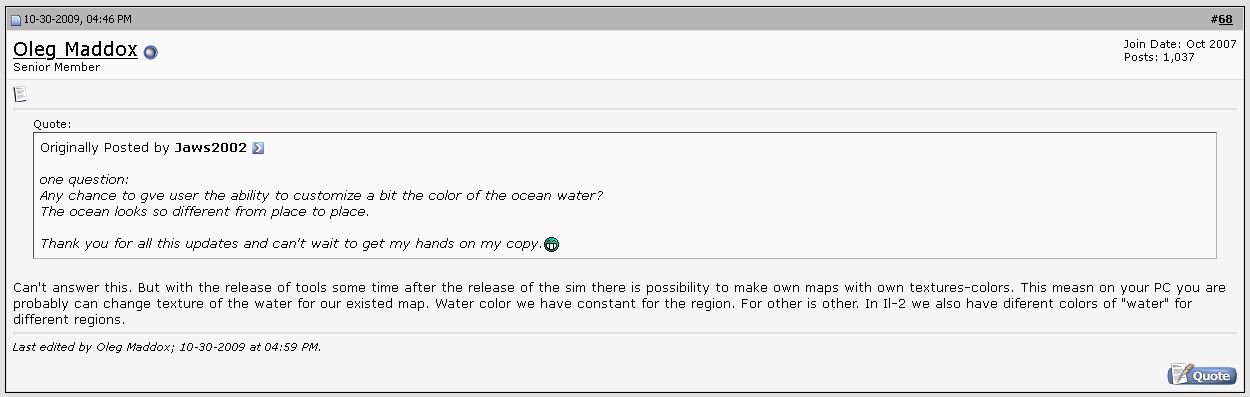Open original post via arrow beside Jaws2002
The image size is (1250, 397).
258,148
